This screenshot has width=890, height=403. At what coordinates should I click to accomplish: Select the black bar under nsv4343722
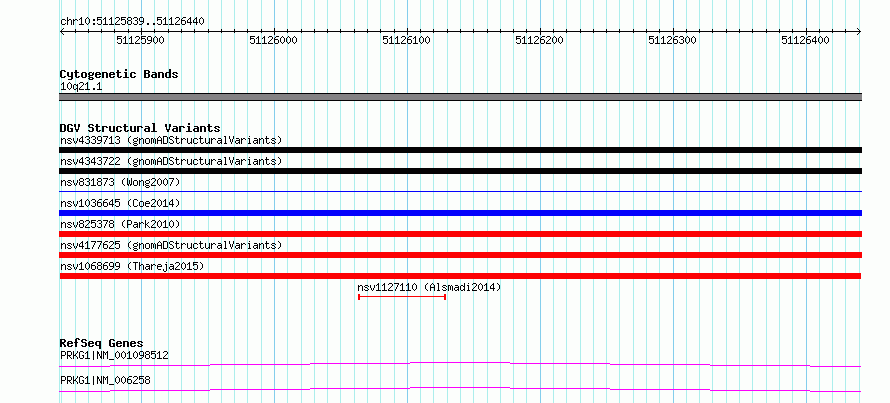click(460, 171)
